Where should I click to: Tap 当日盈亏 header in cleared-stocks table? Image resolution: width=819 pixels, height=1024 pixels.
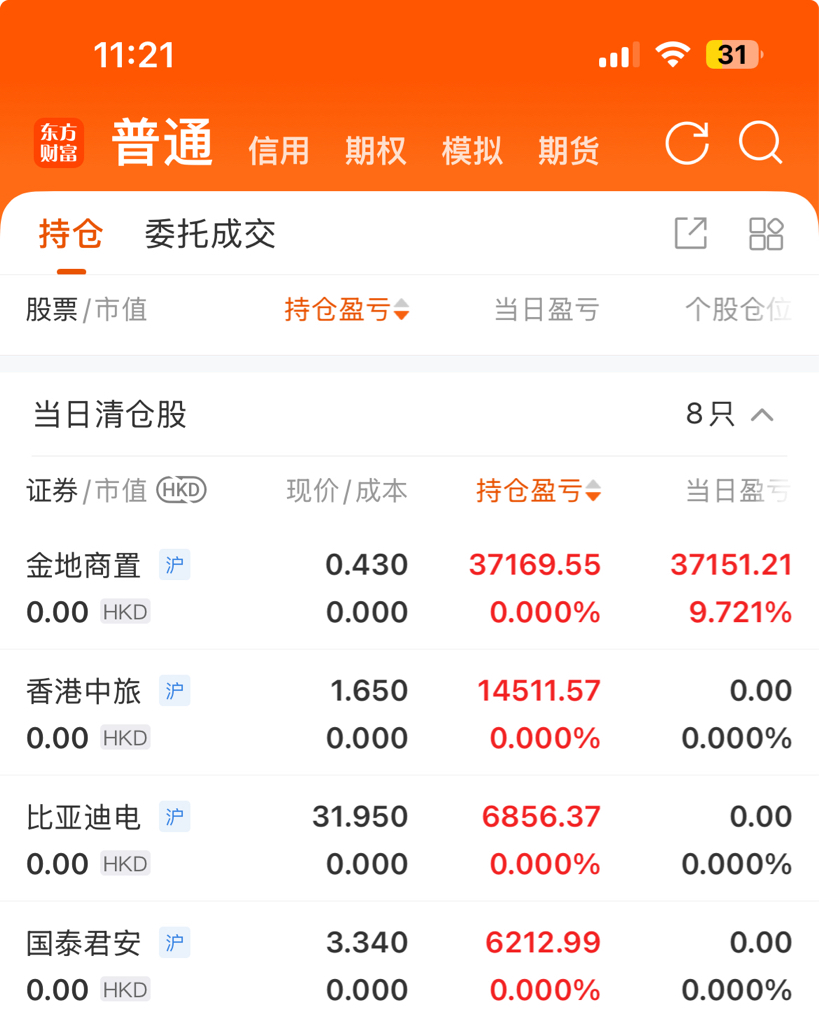pyautogui.click(x=739, y=490)
